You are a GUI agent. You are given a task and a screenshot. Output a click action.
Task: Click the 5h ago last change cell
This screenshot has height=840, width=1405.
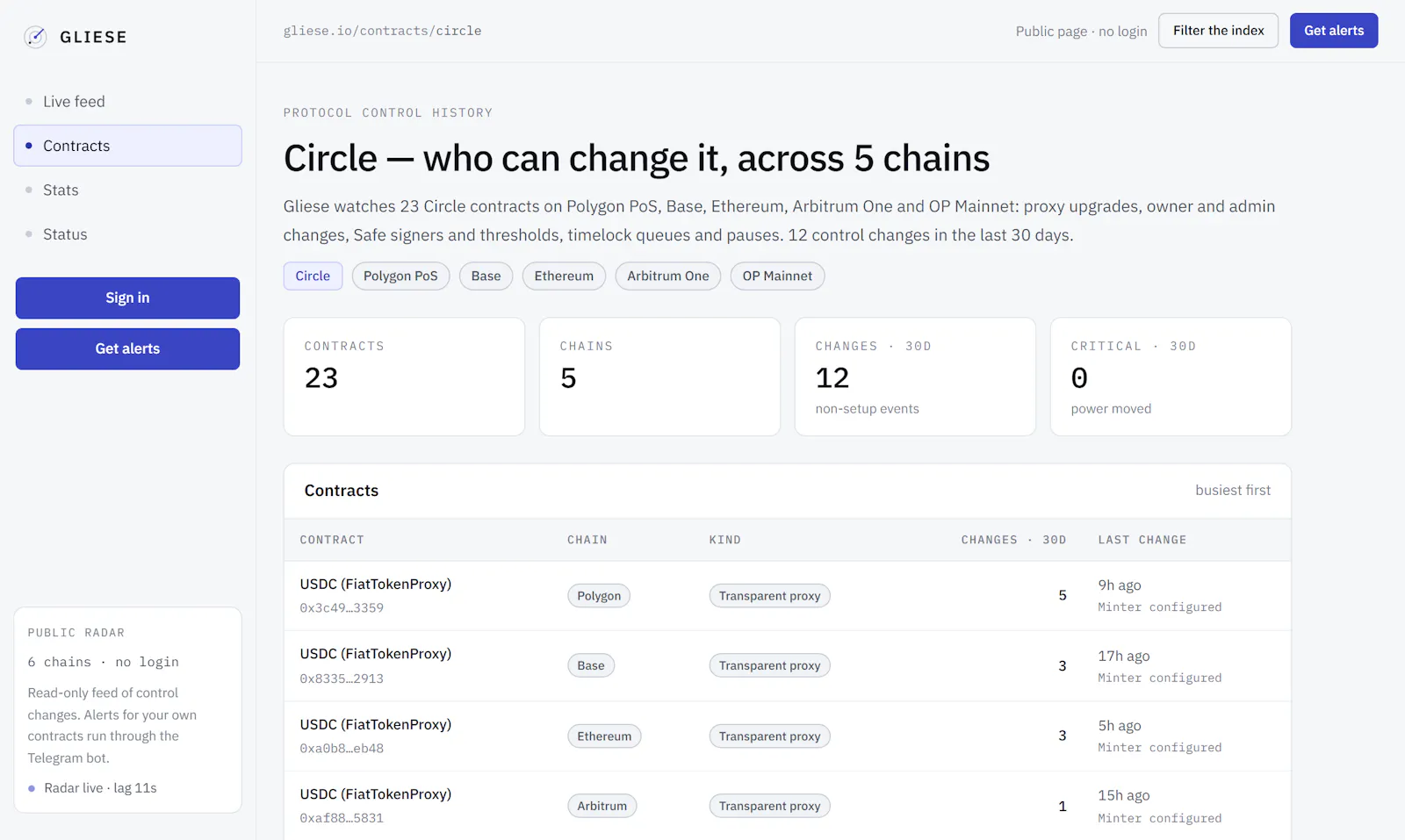1159,736
